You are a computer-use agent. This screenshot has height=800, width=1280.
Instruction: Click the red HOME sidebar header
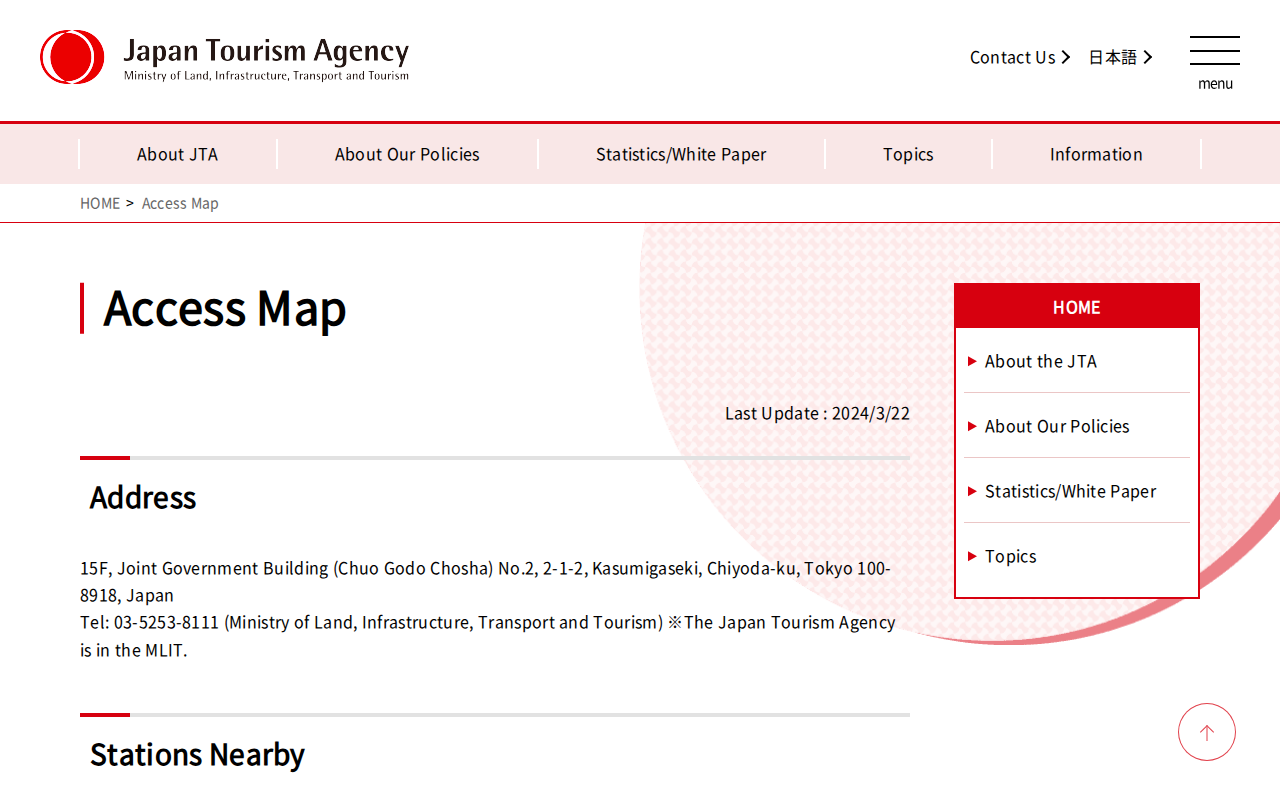tap(1076, 307)
